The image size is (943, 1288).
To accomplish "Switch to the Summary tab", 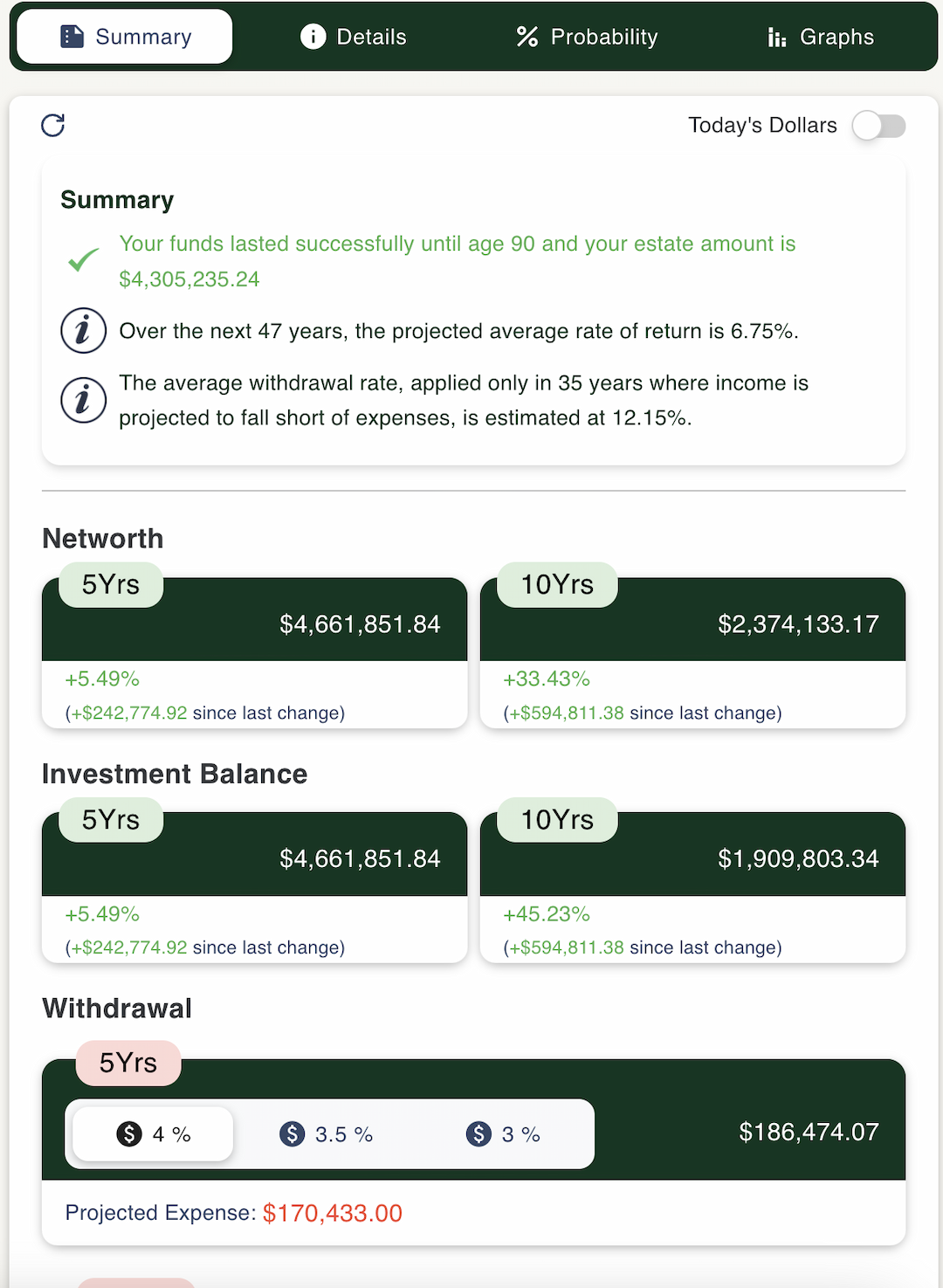I will pyautogui.click(x=125, y=37).
